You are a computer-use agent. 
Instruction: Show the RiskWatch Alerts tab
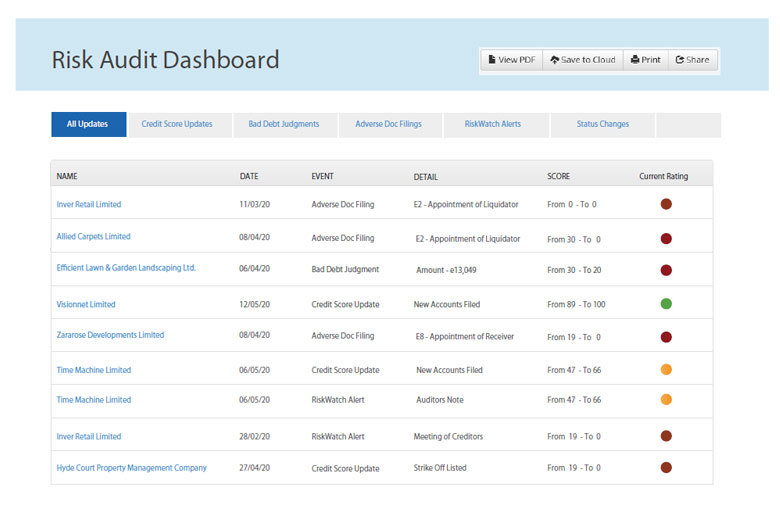[x=496, y=124]
